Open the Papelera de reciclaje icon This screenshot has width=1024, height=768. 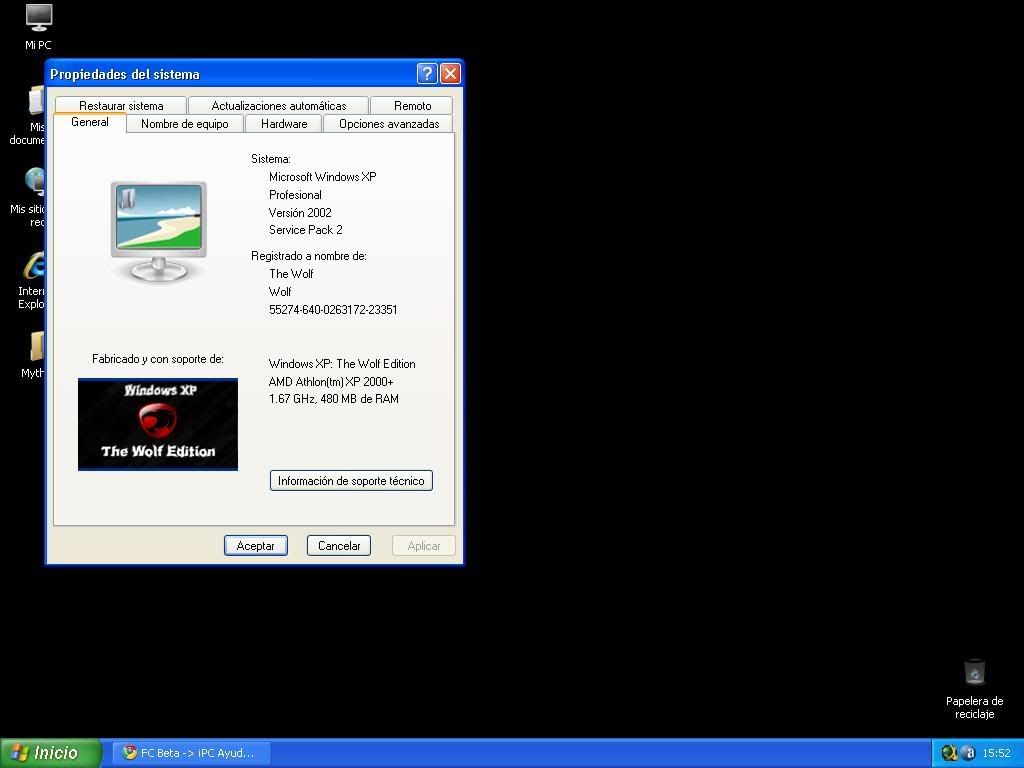[x=974, y=672]
